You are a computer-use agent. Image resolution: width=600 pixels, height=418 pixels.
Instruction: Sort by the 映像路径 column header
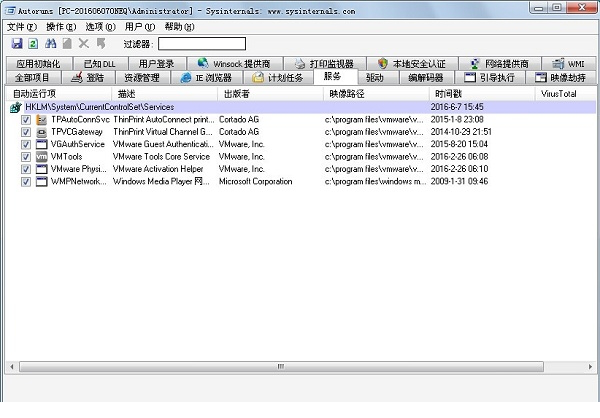[x=376, y=94]
